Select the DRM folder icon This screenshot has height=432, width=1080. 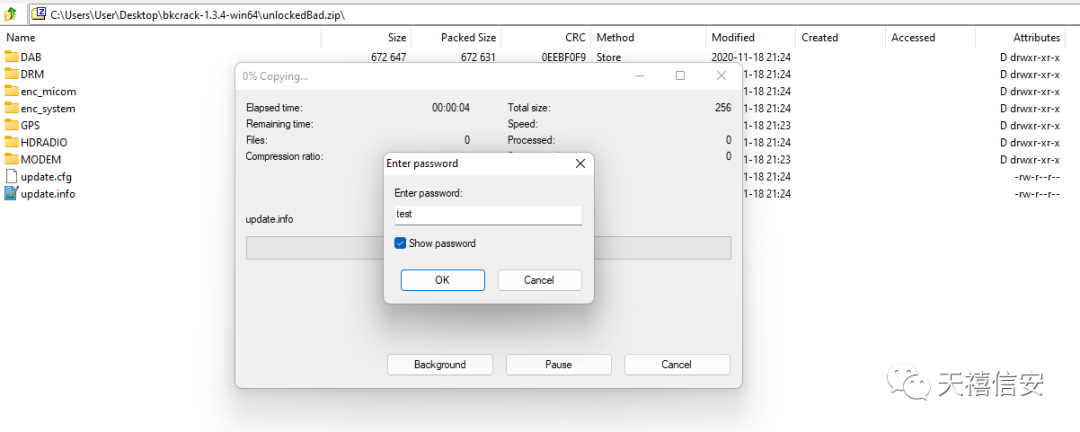11,74
